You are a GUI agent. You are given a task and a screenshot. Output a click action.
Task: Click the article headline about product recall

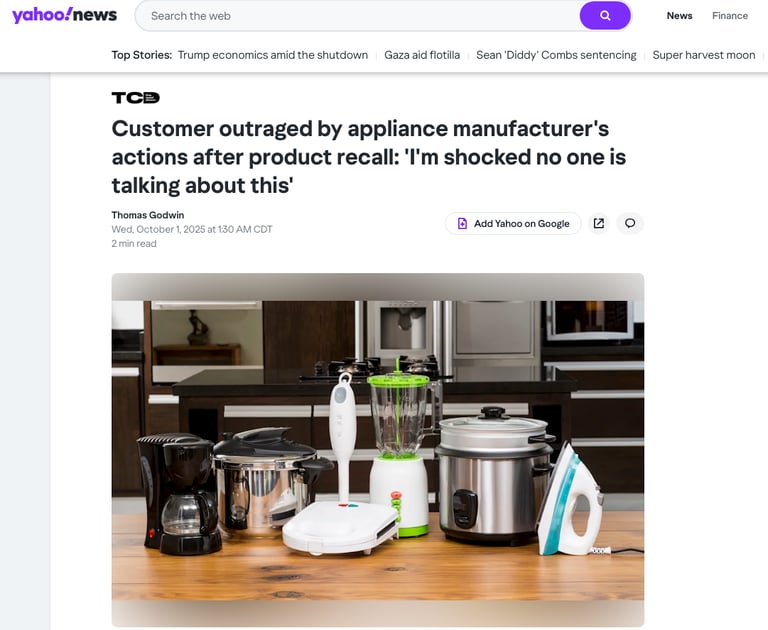[x=369, y=157]
